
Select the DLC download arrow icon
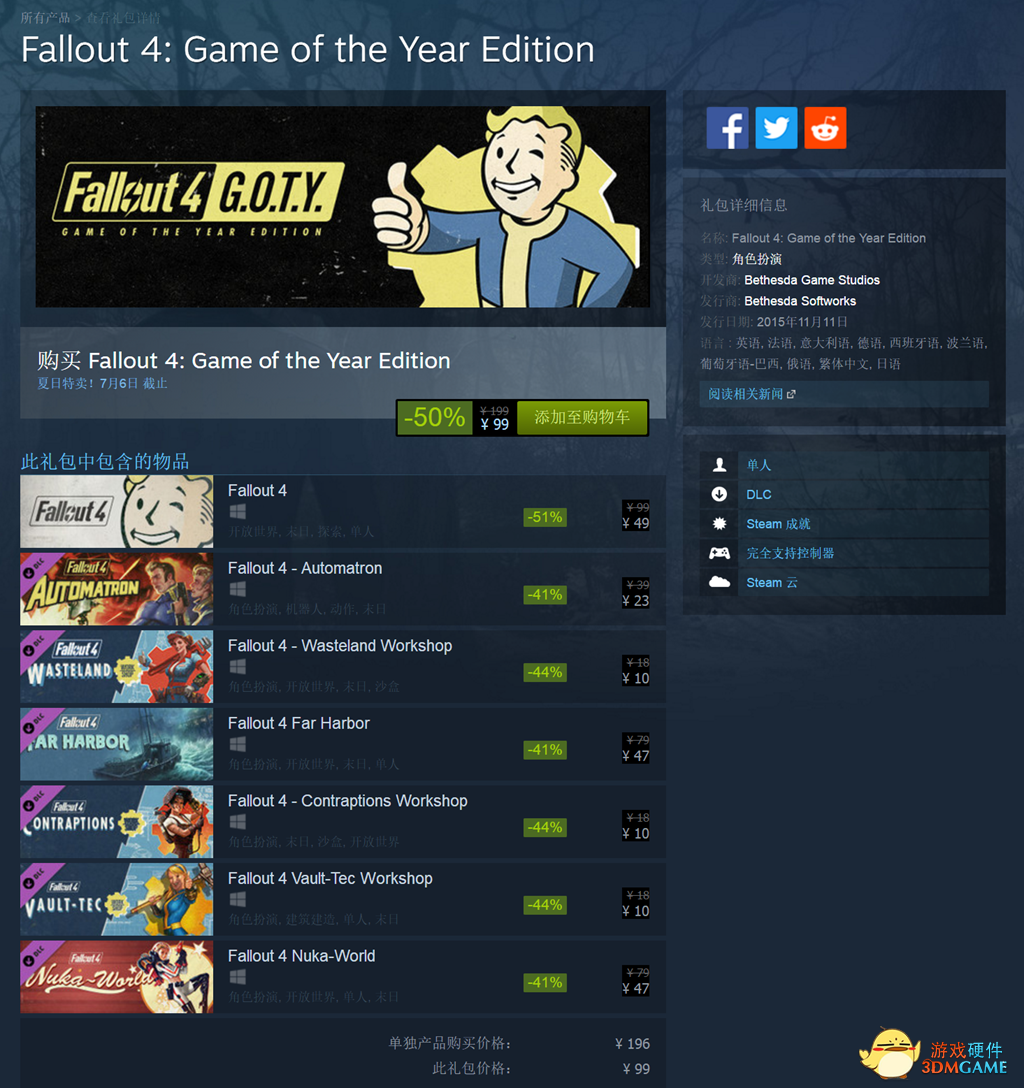tap(719, 494)
